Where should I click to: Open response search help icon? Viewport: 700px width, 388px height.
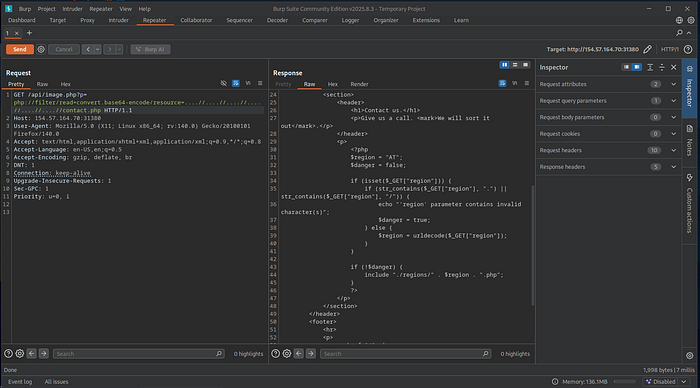click(275, 354)
